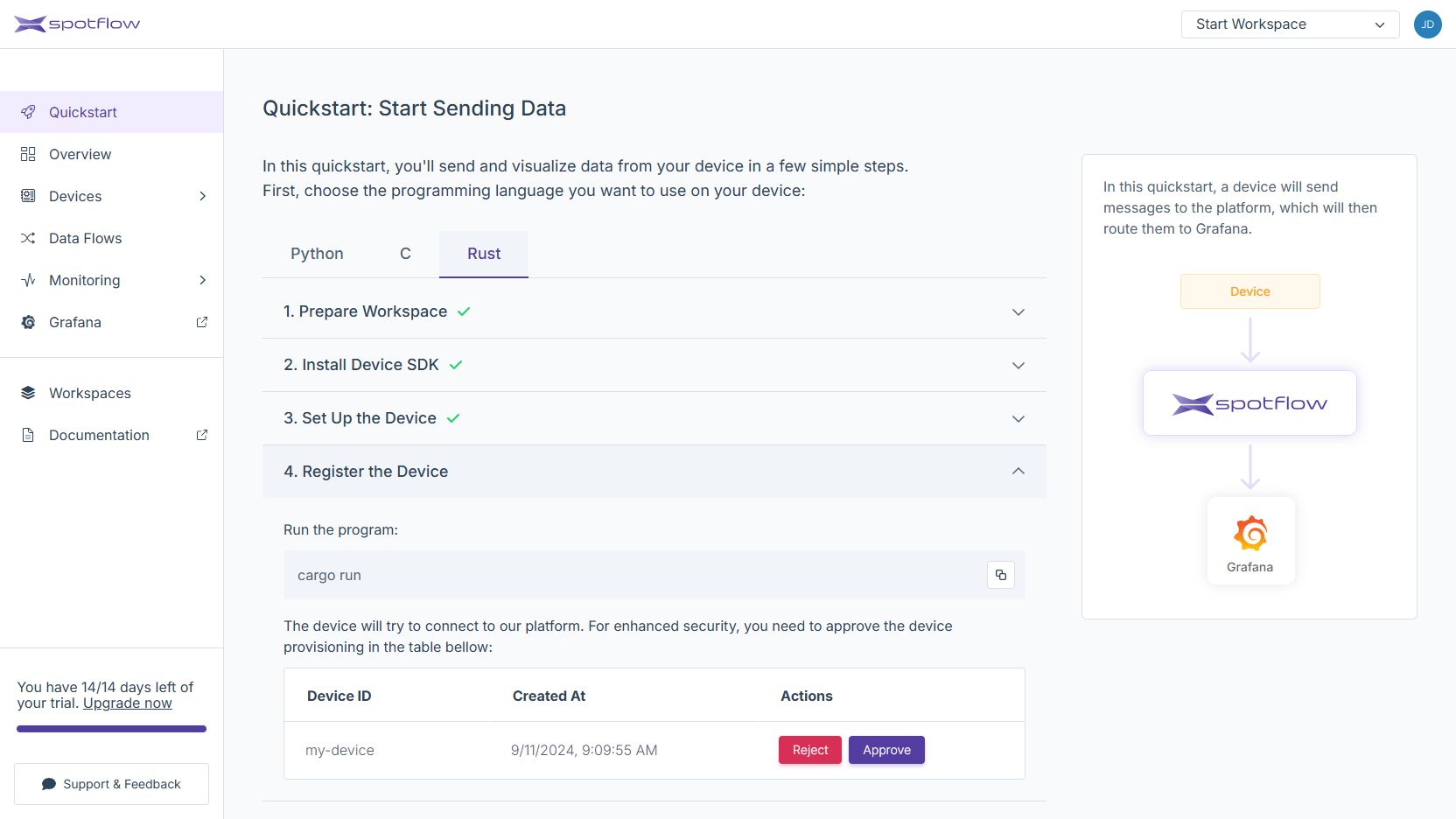Click the Spotflow logo in the header
This screenshot has height=819, width=1456.
(77, 24)
